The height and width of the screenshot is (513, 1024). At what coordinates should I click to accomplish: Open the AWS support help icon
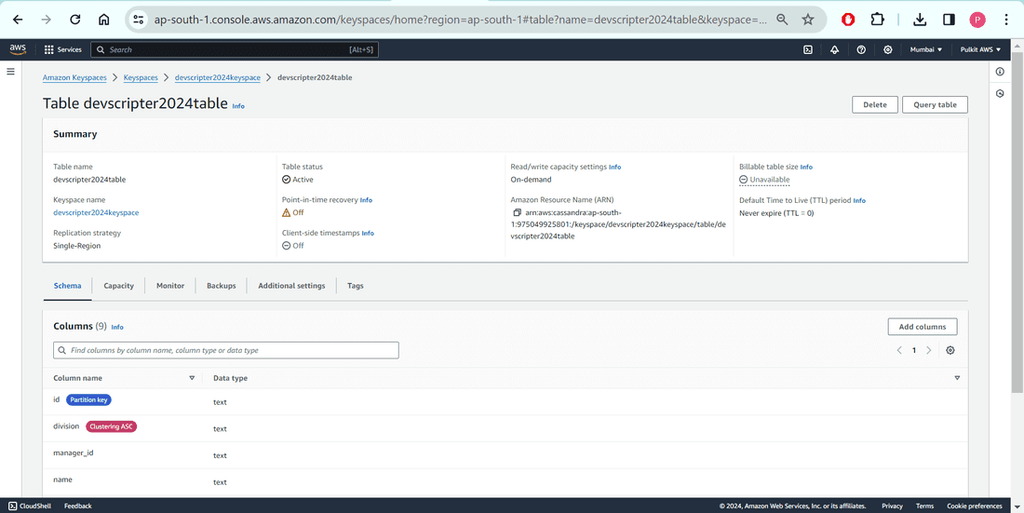point(861,50)
